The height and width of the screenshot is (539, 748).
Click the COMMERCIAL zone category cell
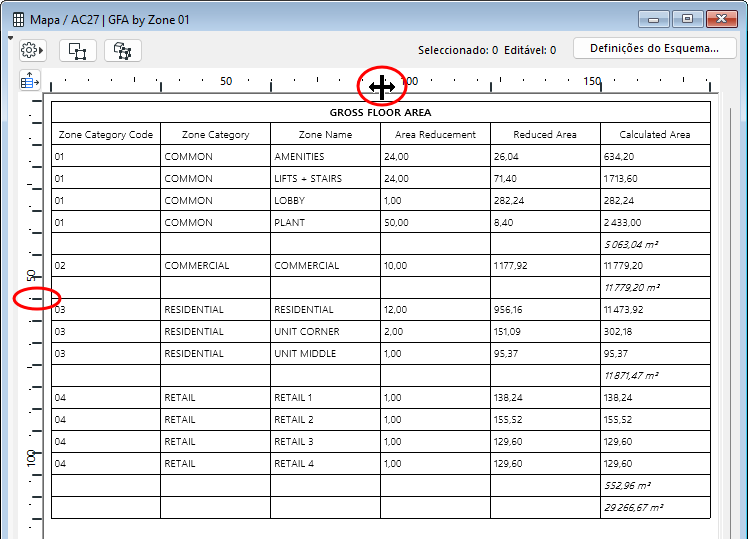coord(216,266)
